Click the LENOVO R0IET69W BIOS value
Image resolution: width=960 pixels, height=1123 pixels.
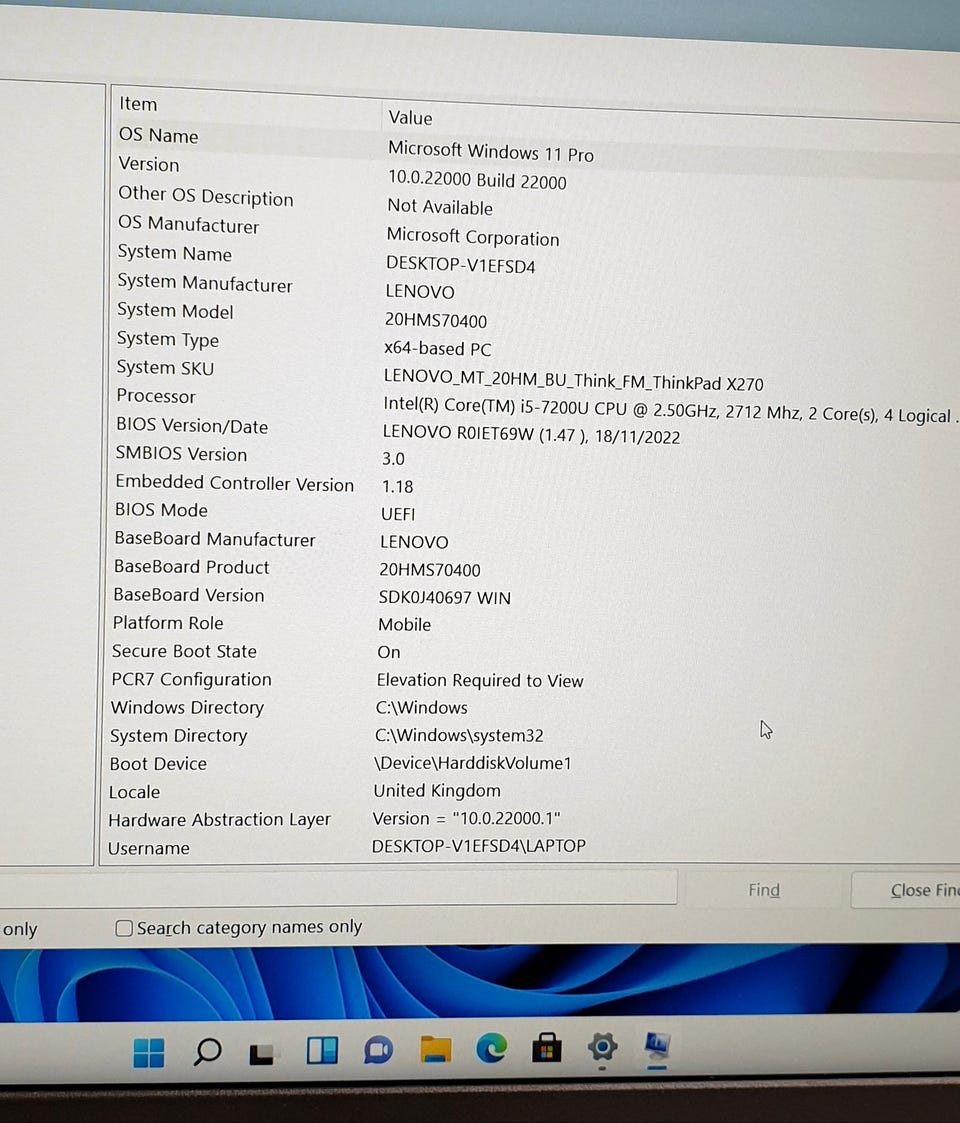tap(531, 434)
